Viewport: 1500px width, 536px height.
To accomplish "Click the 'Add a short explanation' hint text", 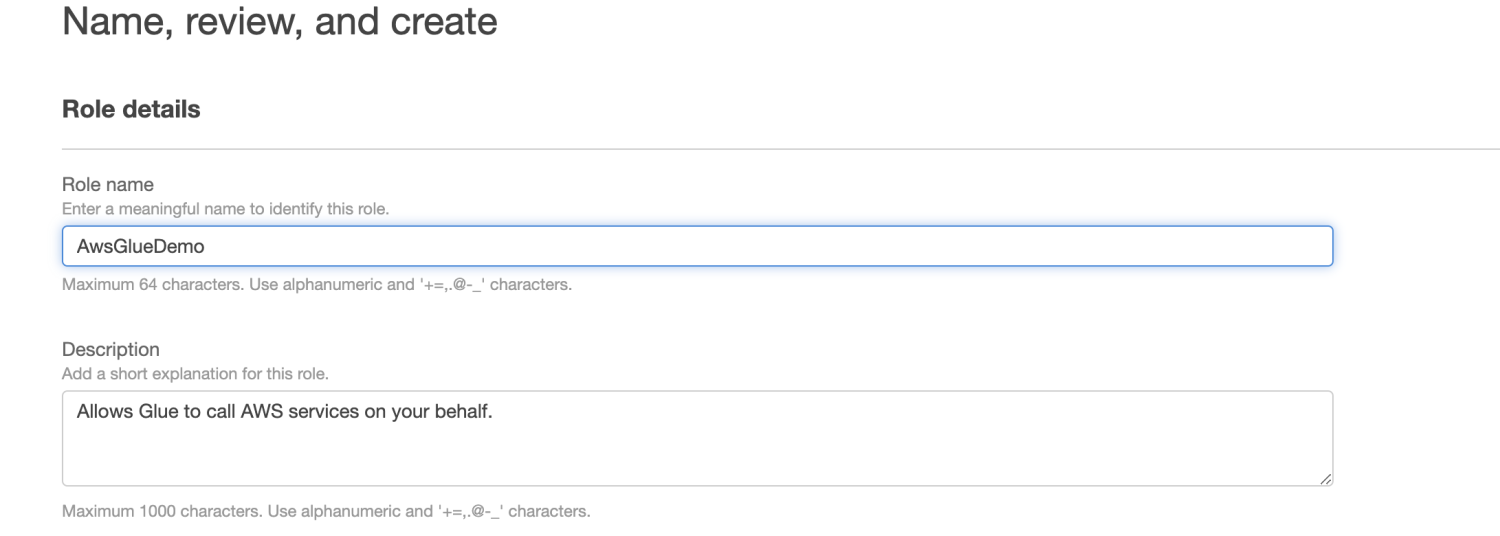I will (x=195, y=374).
